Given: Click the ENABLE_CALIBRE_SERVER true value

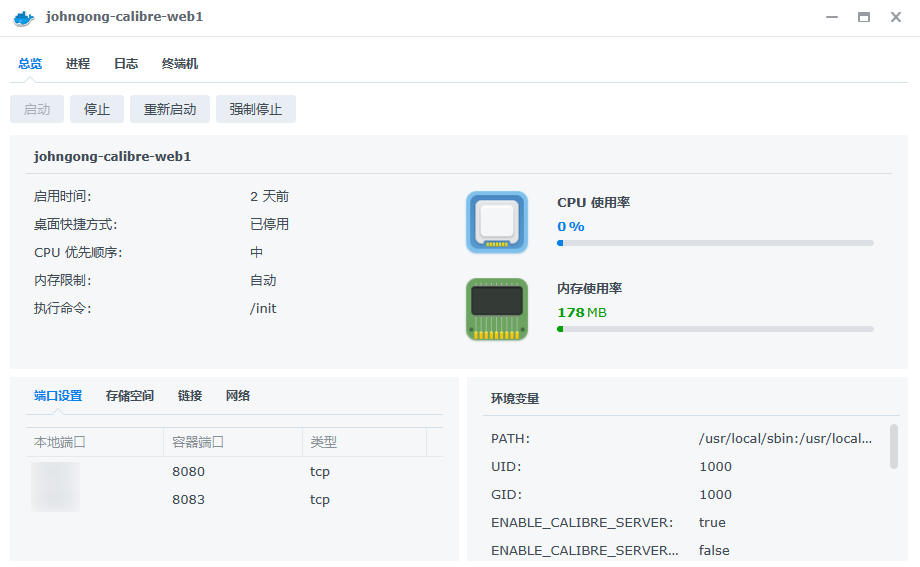Looking at the screenshot, I should 712,522.
